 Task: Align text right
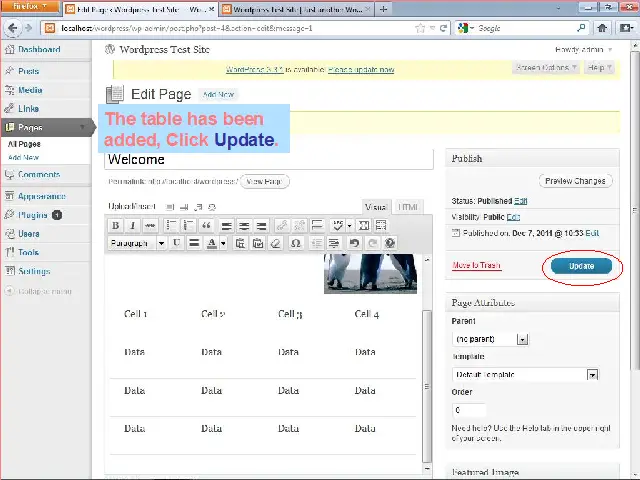262,225
